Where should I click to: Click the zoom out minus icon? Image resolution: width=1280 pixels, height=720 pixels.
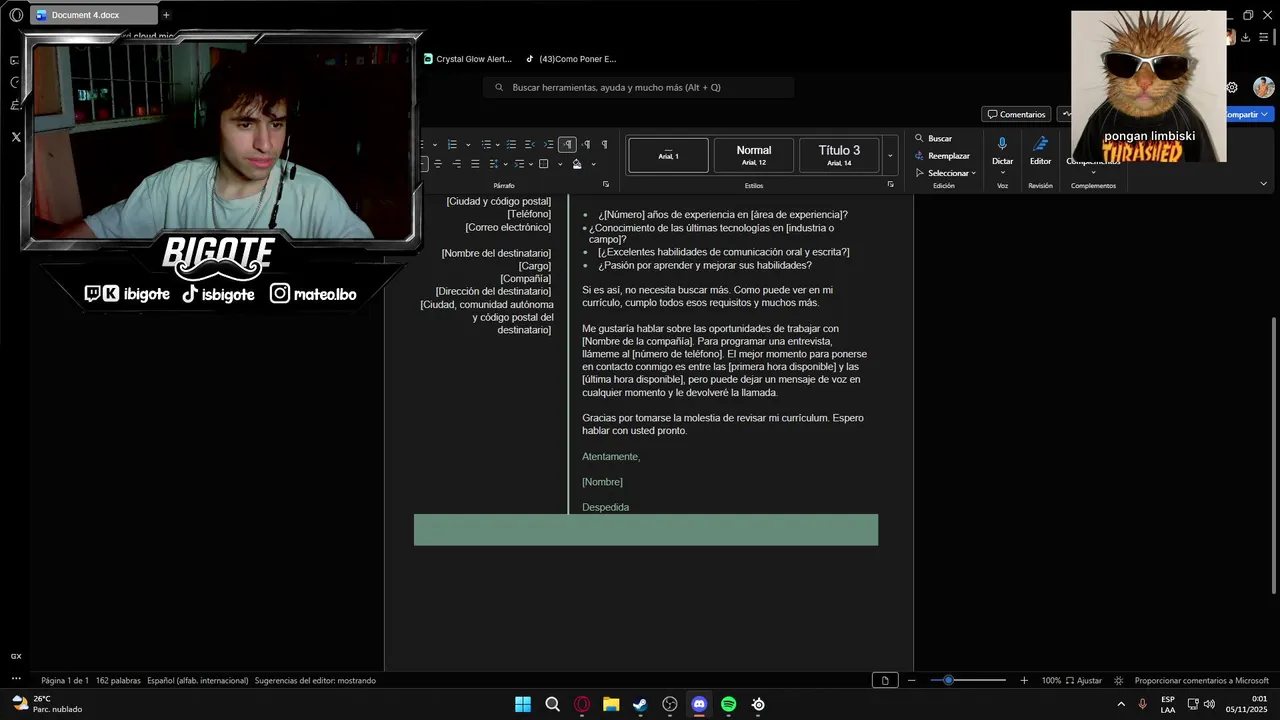[911, 681]
